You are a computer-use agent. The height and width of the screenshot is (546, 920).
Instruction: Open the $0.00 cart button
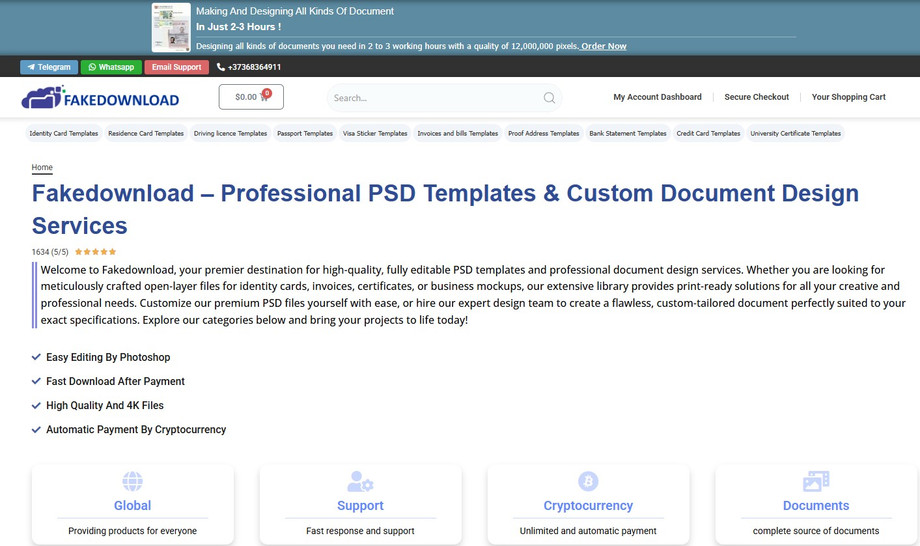(251, 97)
